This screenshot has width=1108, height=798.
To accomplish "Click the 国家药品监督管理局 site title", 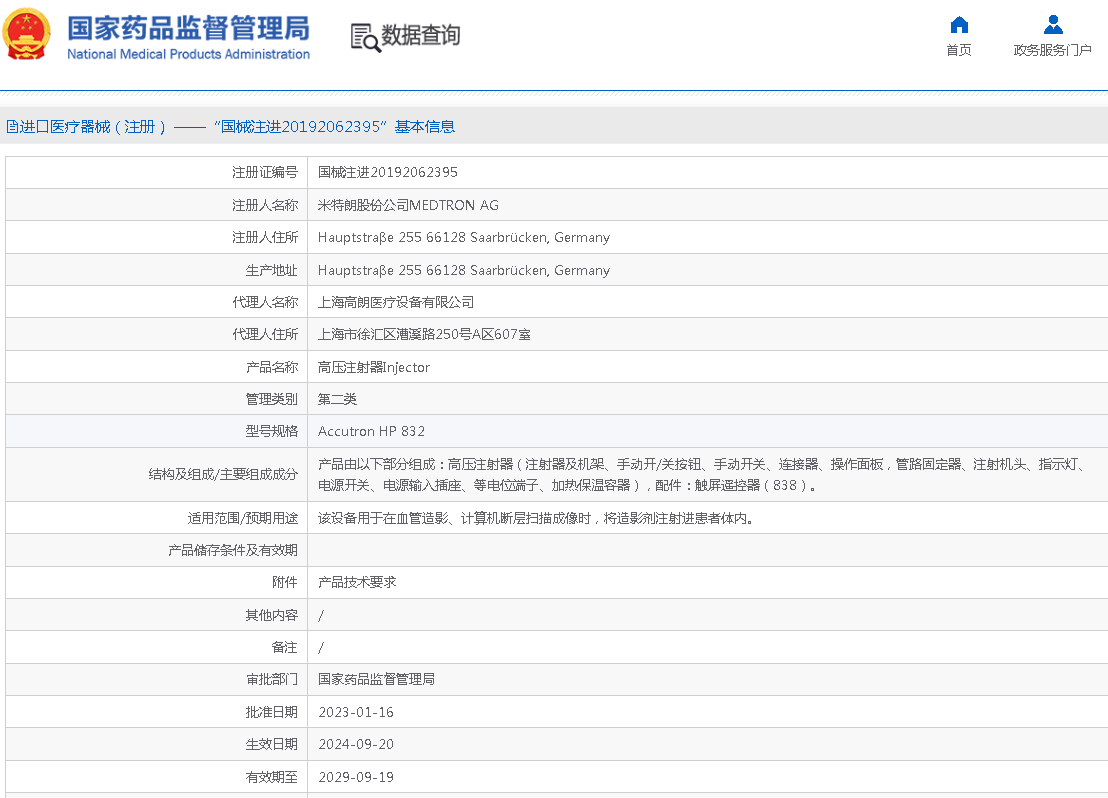I will (188, 27).
